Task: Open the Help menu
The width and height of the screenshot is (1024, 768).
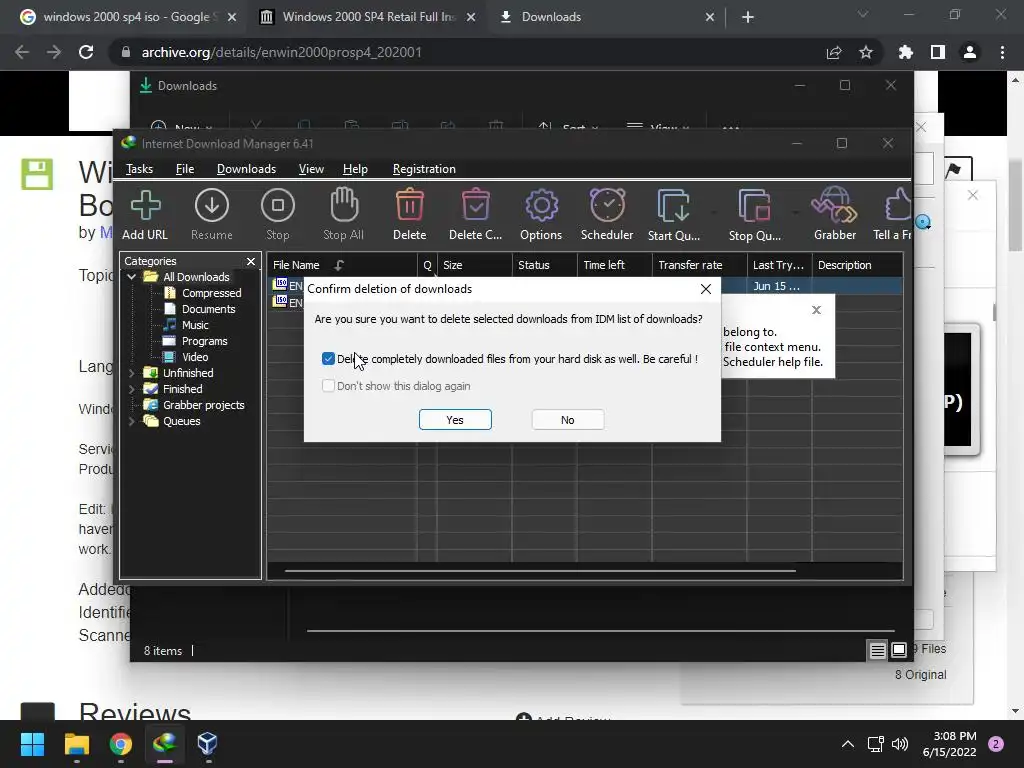Action: pyautogui.click(x=355, y=169)
